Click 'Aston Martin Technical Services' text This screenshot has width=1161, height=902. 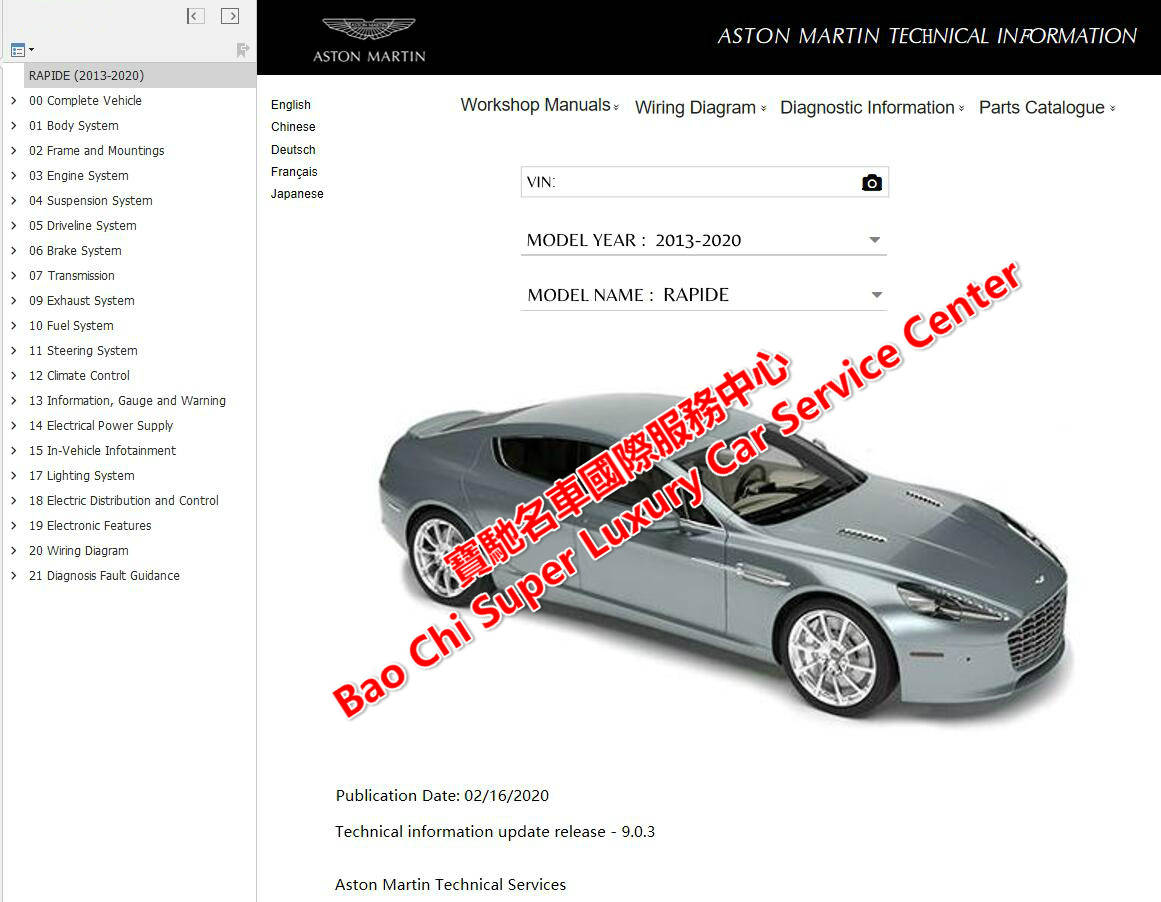(450, 884)
